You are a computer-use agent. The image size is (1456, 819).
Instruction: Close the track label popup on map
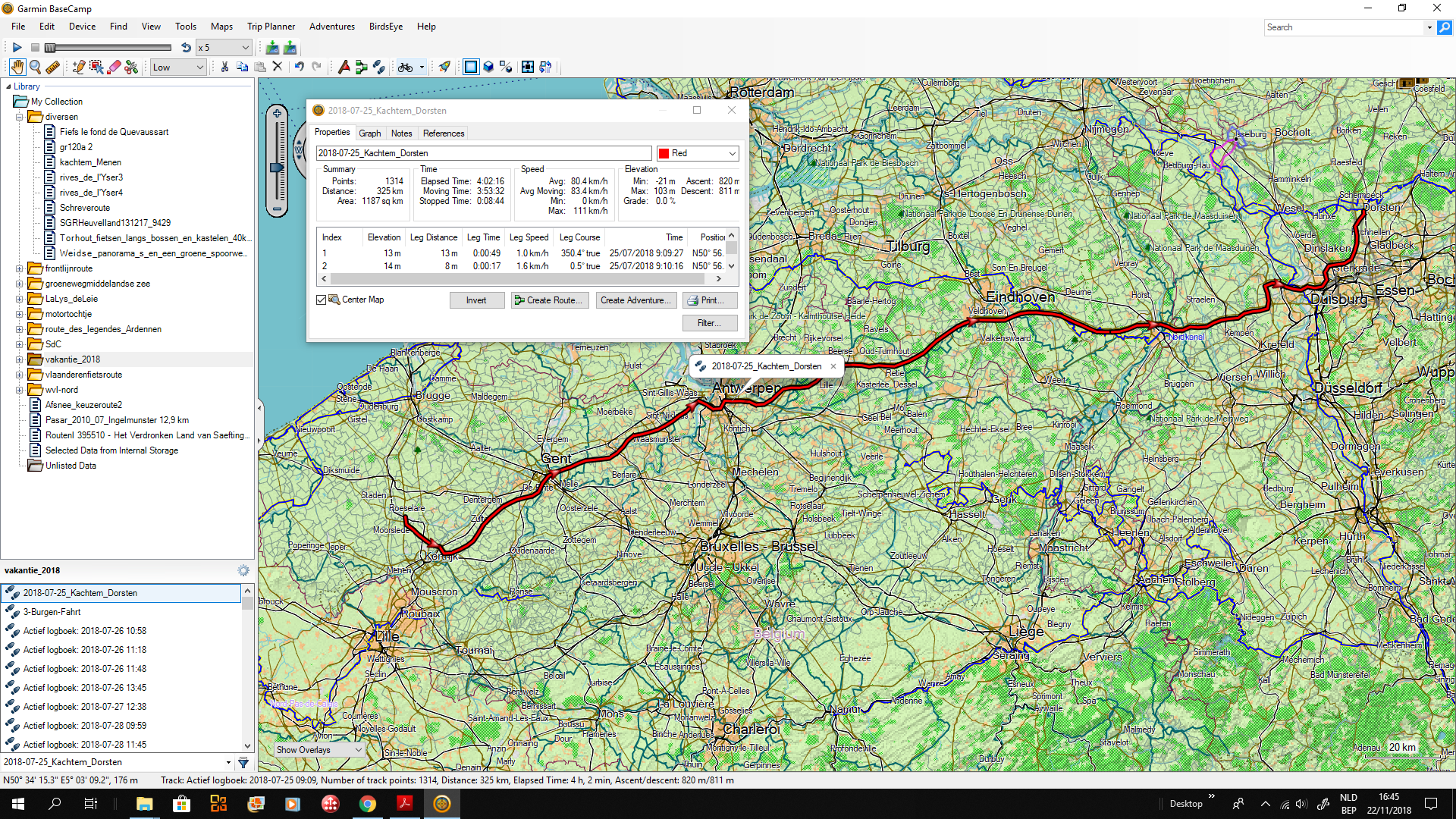(833, 366)
